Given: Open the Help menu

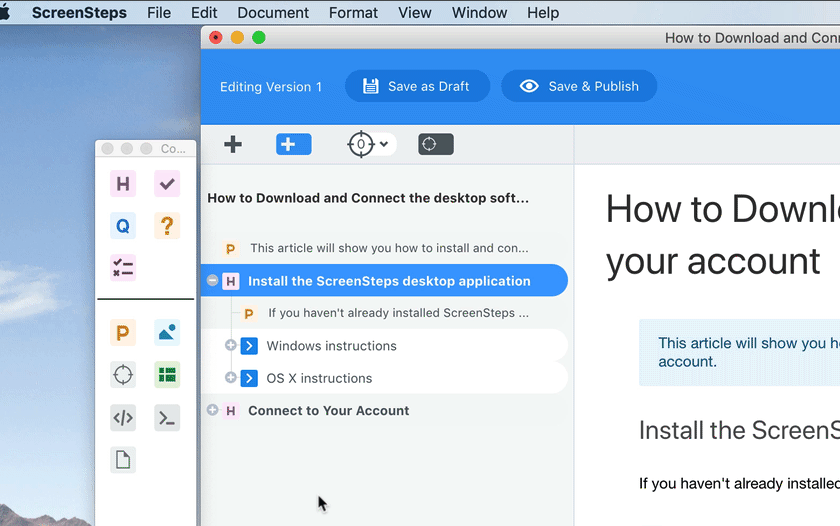Looking at the screenshot, I should pos(543,12).
